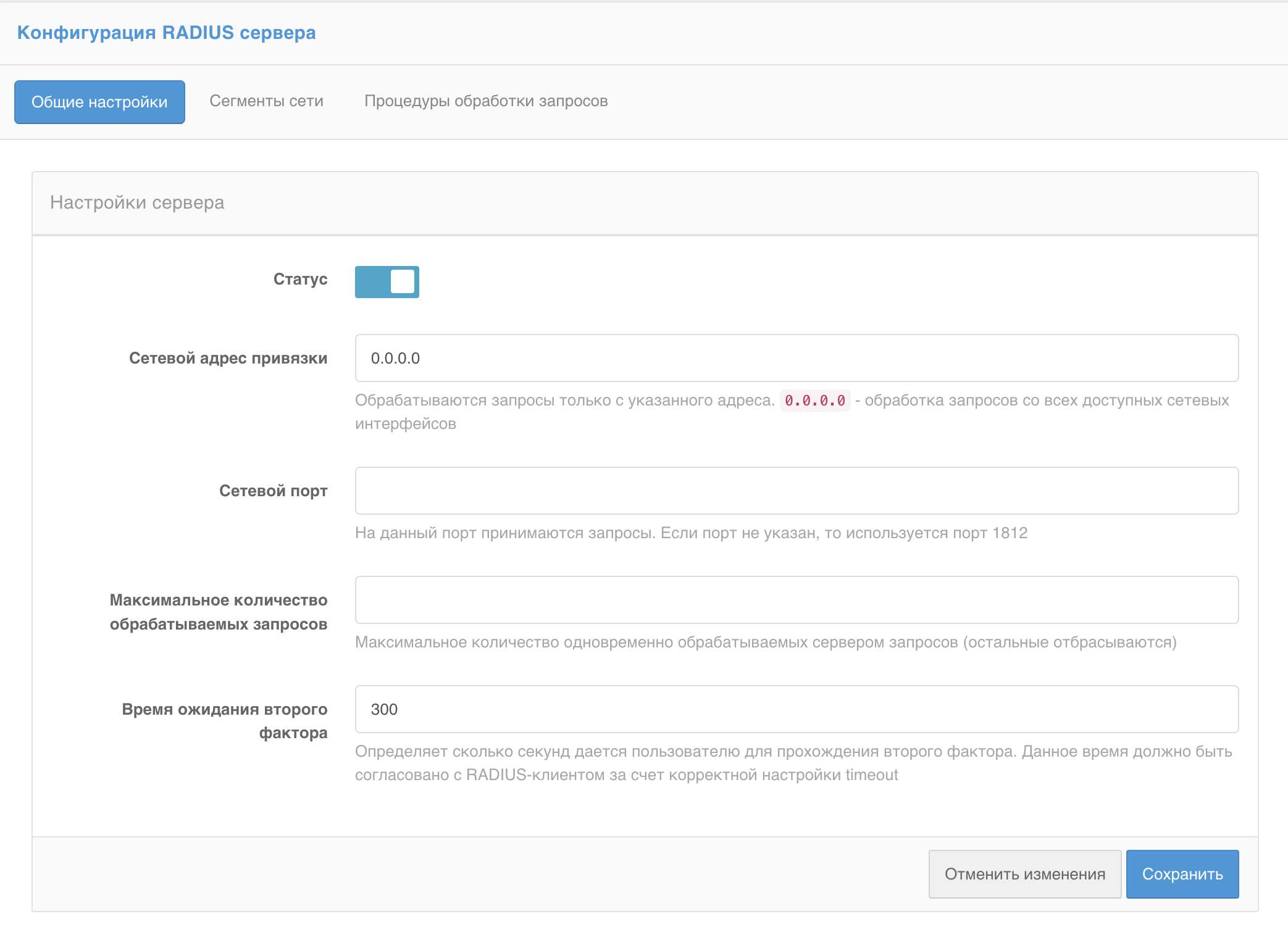Click the red 0.0.0.0 code snippet
The height and width of the screenshot is (927, 1288).
[814, 401]
